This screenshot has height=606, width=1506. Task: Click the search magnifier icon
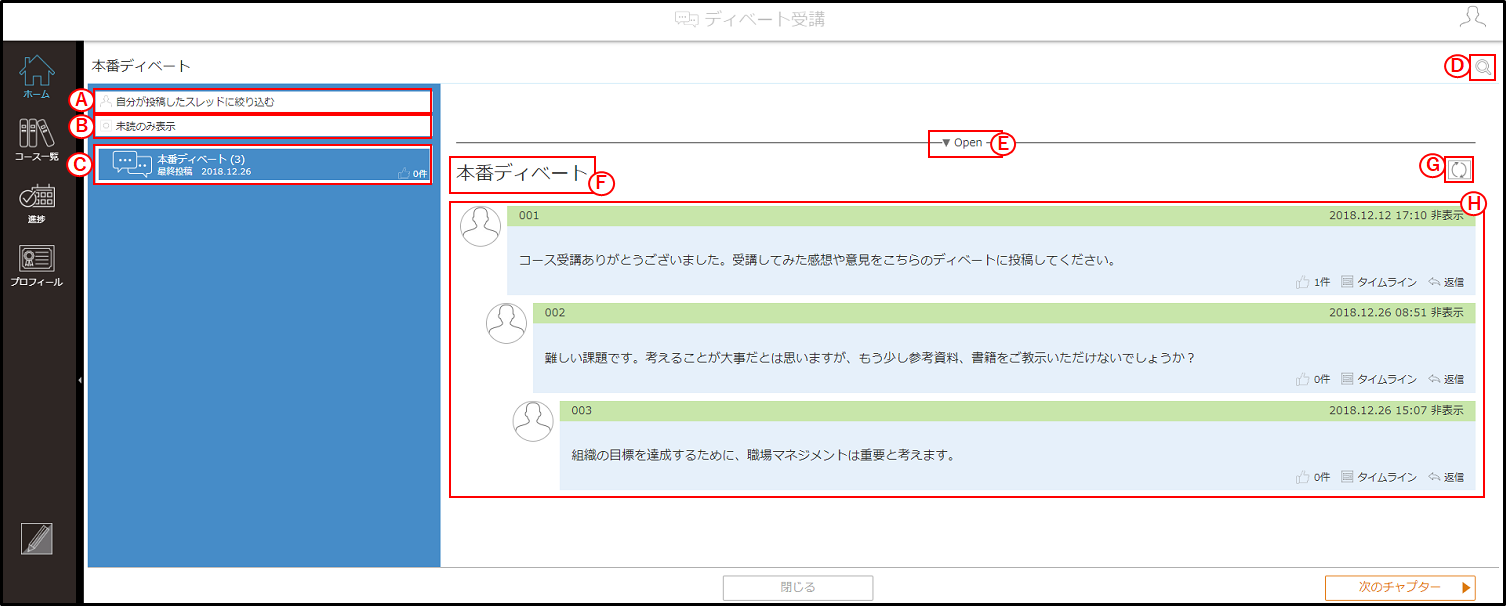(1483, 67)
